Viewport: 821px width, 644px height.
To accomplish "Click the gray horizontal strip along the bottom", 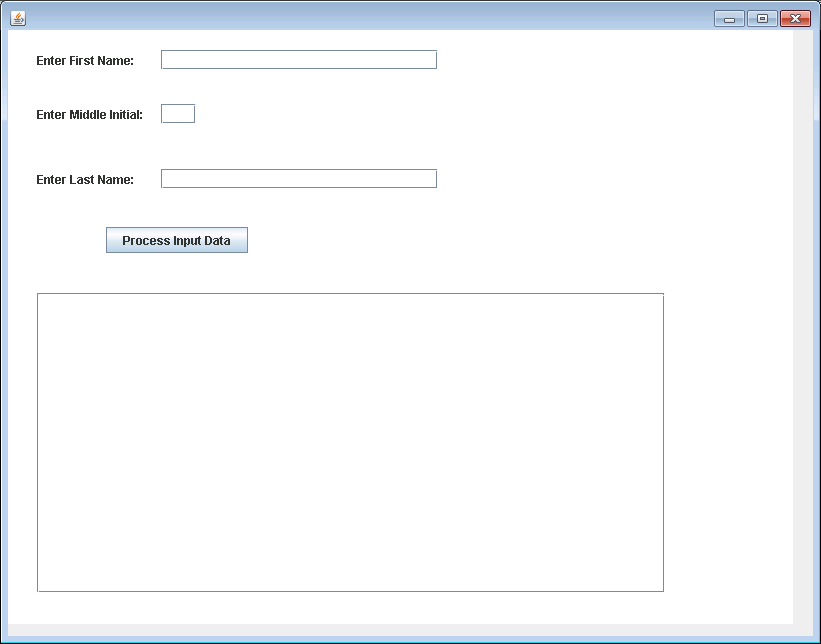I will [400, 630].
